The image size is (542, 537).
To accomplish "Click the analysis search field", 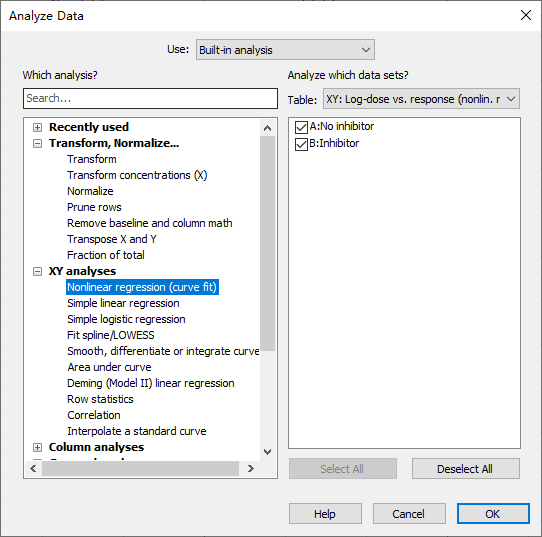I will [150, 98].
